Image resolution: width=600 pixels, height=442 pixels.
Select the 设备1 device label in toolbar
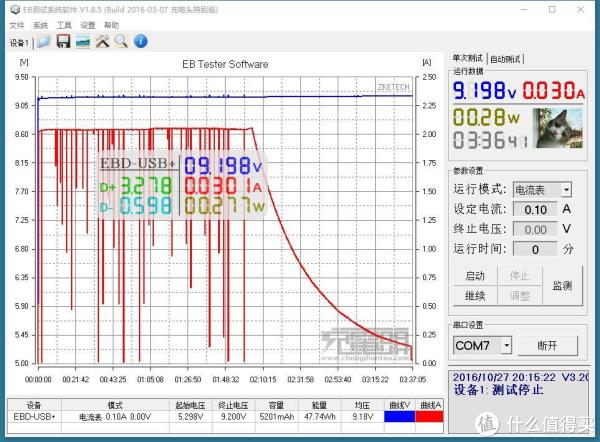coord(19,43)
